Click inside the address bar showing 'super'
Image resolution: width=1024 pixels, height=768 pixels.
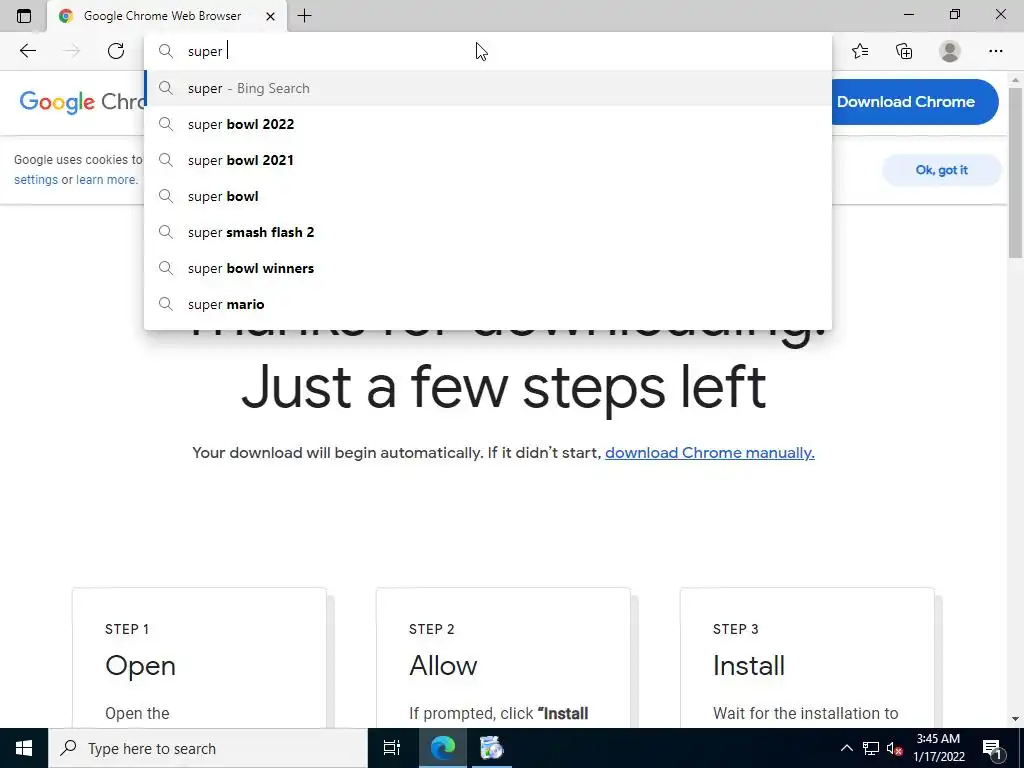488,51
